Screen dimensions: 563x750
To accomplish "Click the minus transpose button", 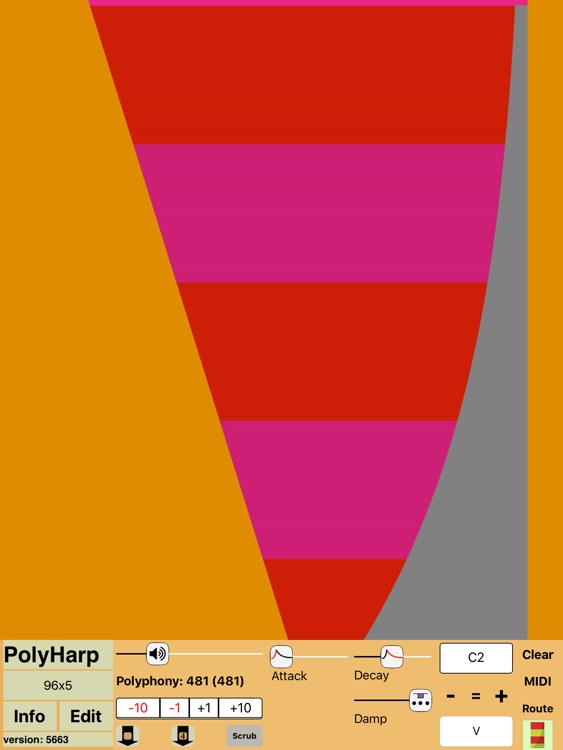I will [450, 696].
